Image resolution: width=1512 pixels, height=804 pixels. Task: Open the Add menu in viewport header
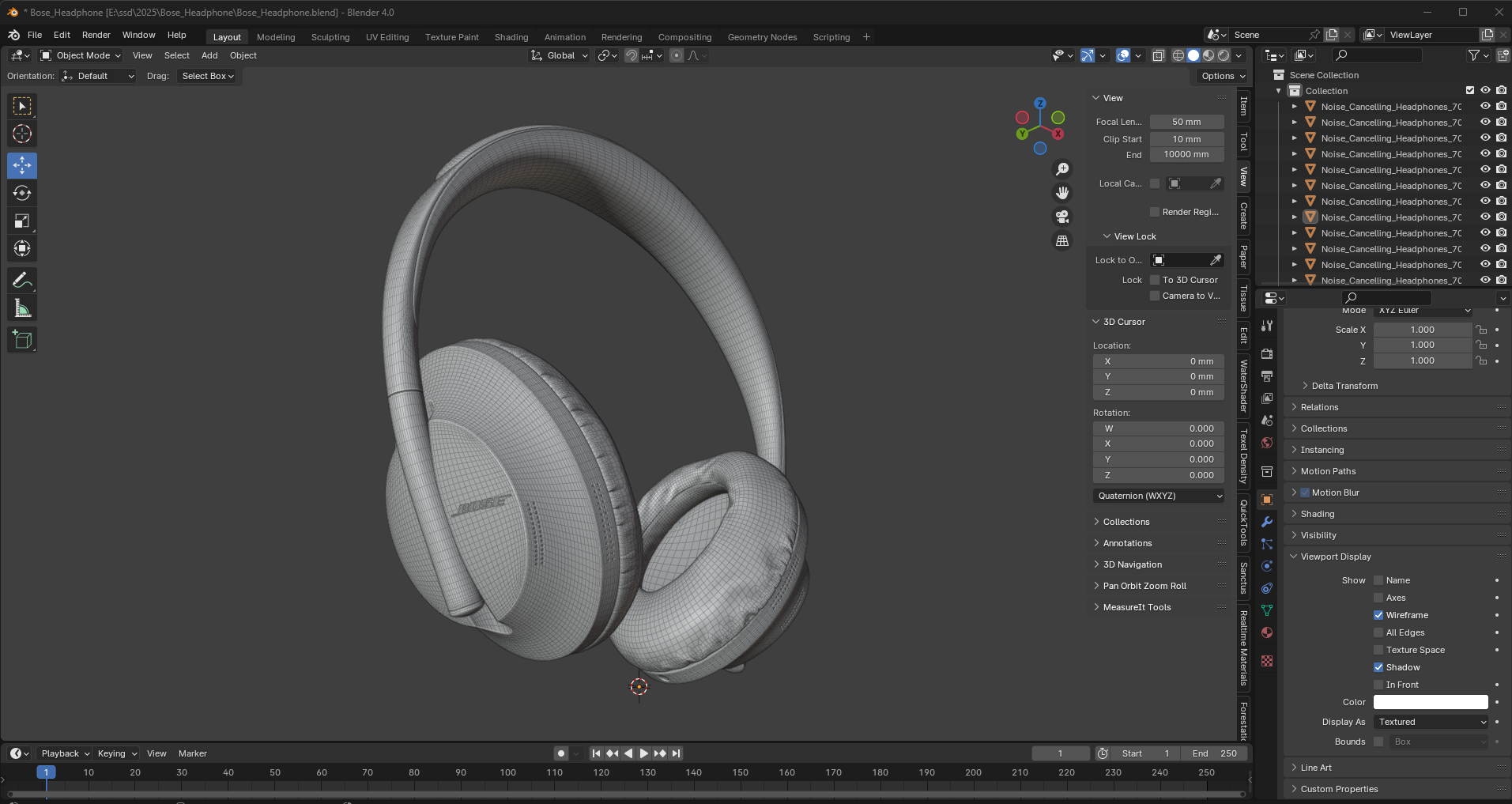209,55
